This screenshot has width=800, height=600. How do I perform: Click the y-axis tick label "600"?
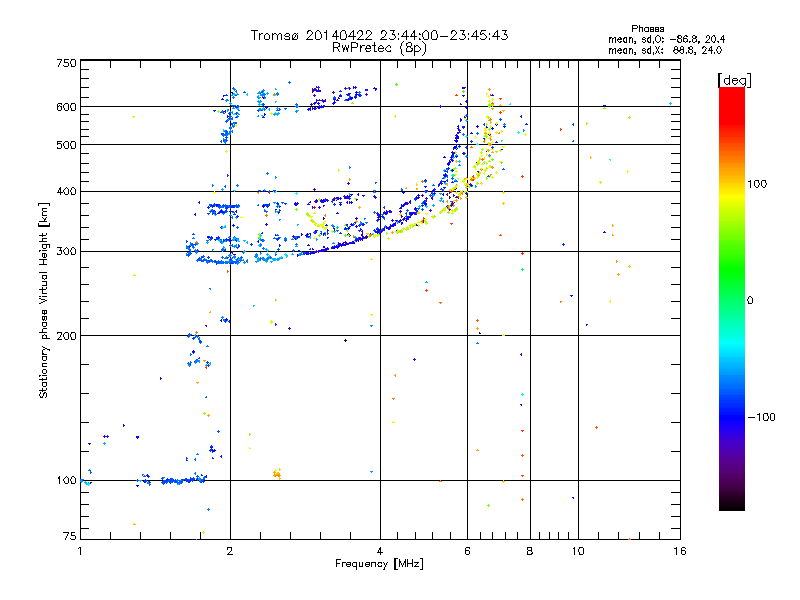[67, 107]
